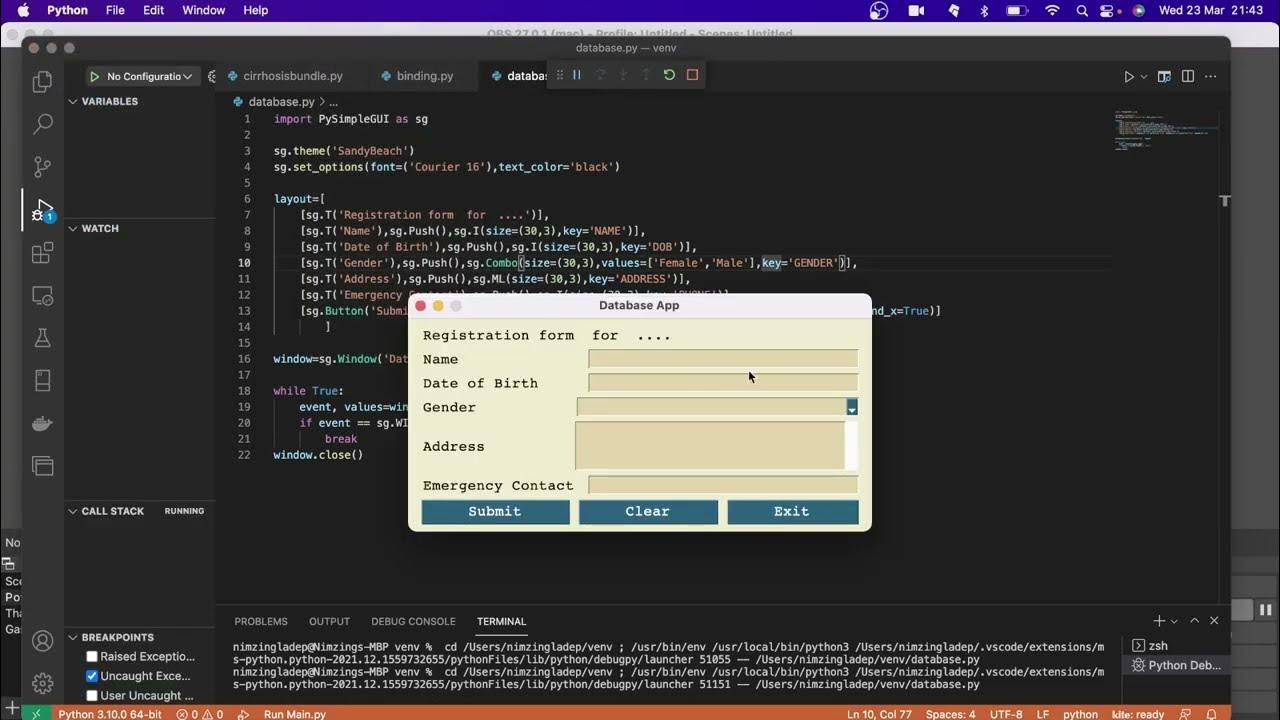
Task: Open the Source Control view
Action: click(x=42, y=167)
